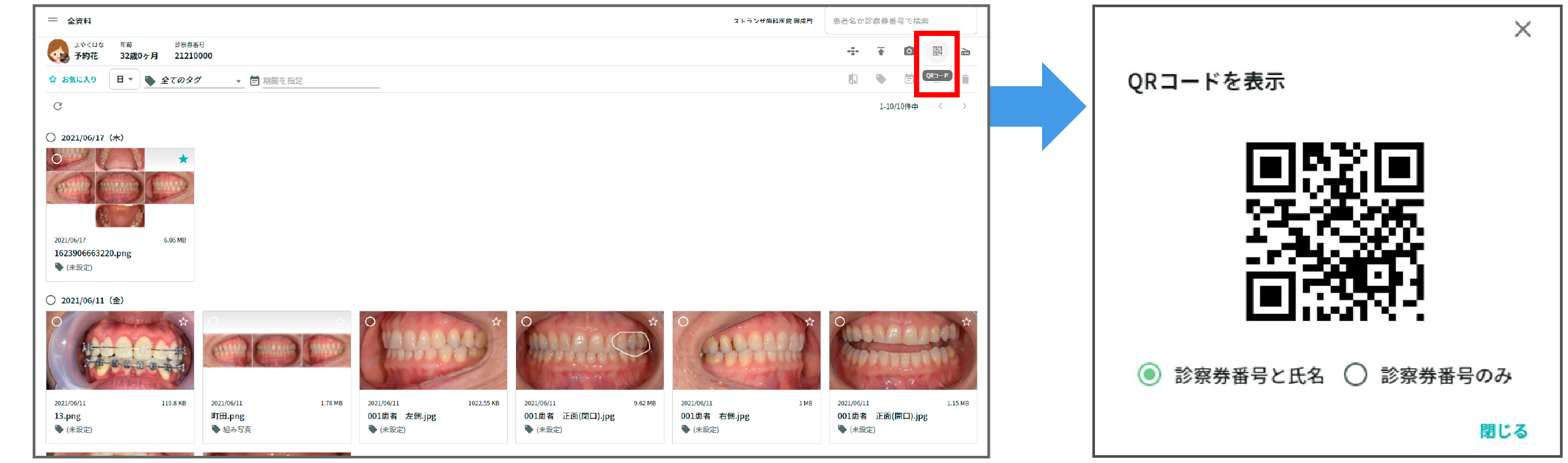Tick the selection circle on 001患者 左側.jpg
Viewport: 1568px width, 463px height.
370,322
